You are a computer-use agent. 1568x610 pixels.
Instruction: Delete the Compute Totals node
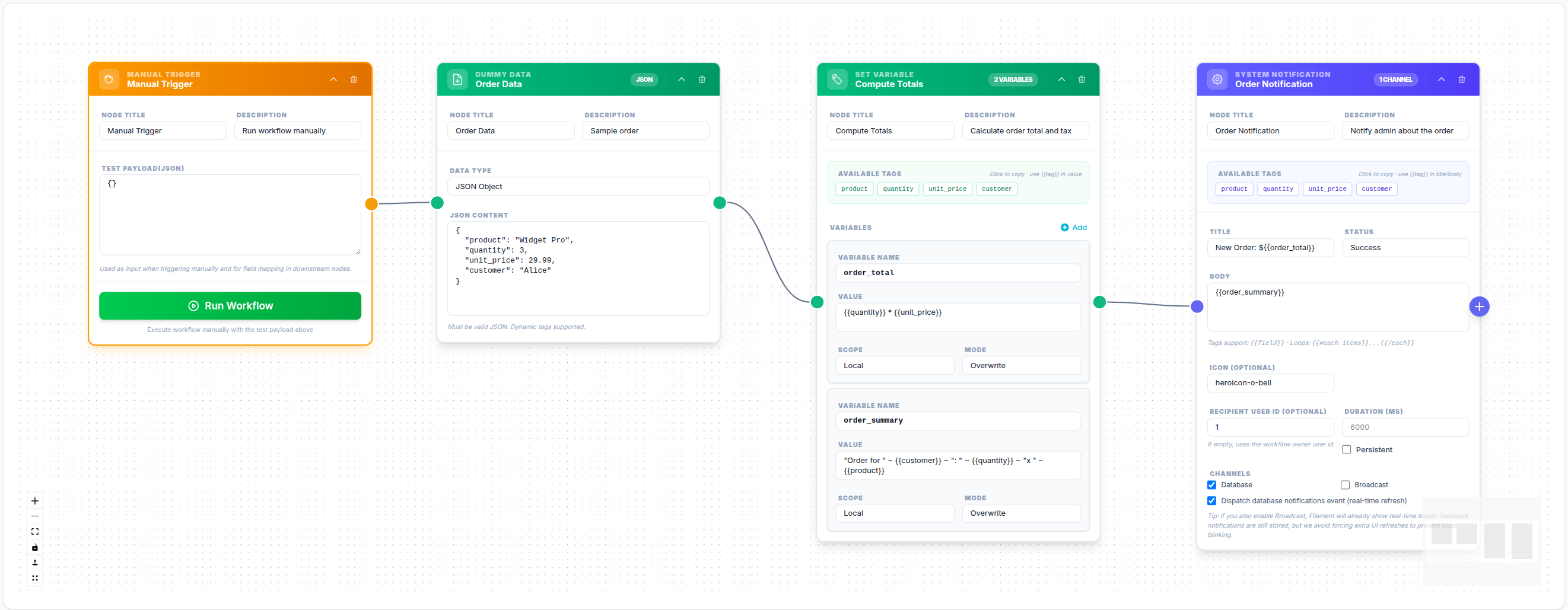(x=1082, y=79)
